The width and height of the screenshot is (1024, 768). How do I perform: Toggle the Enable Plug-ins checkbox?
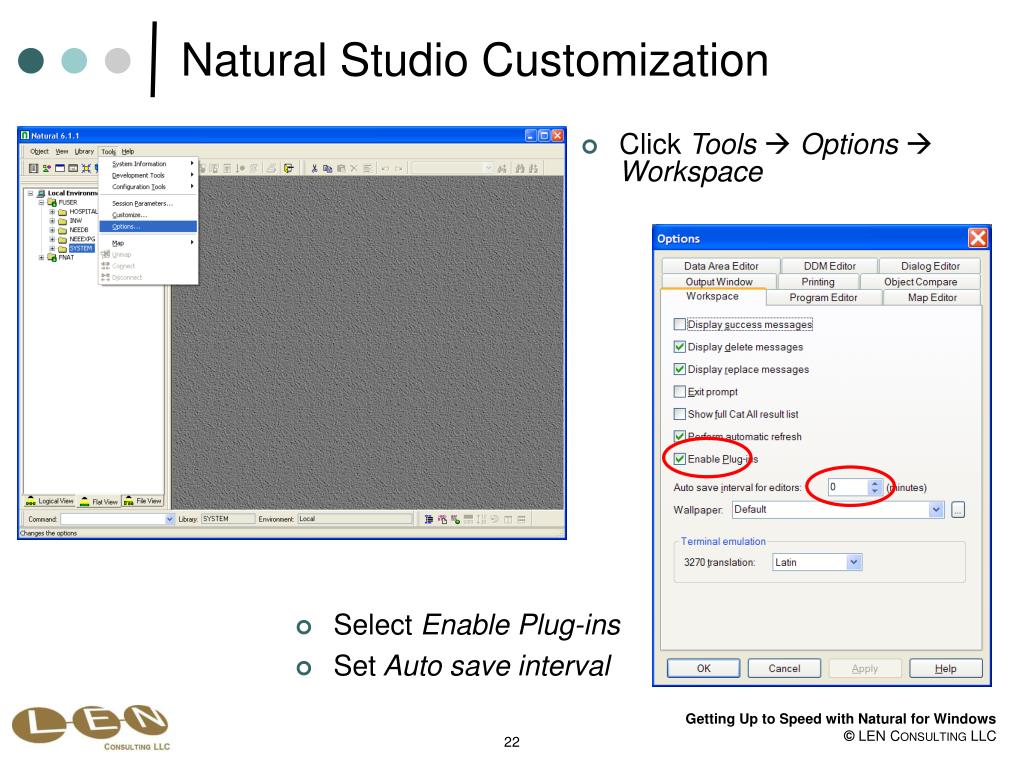pos(679,458)
